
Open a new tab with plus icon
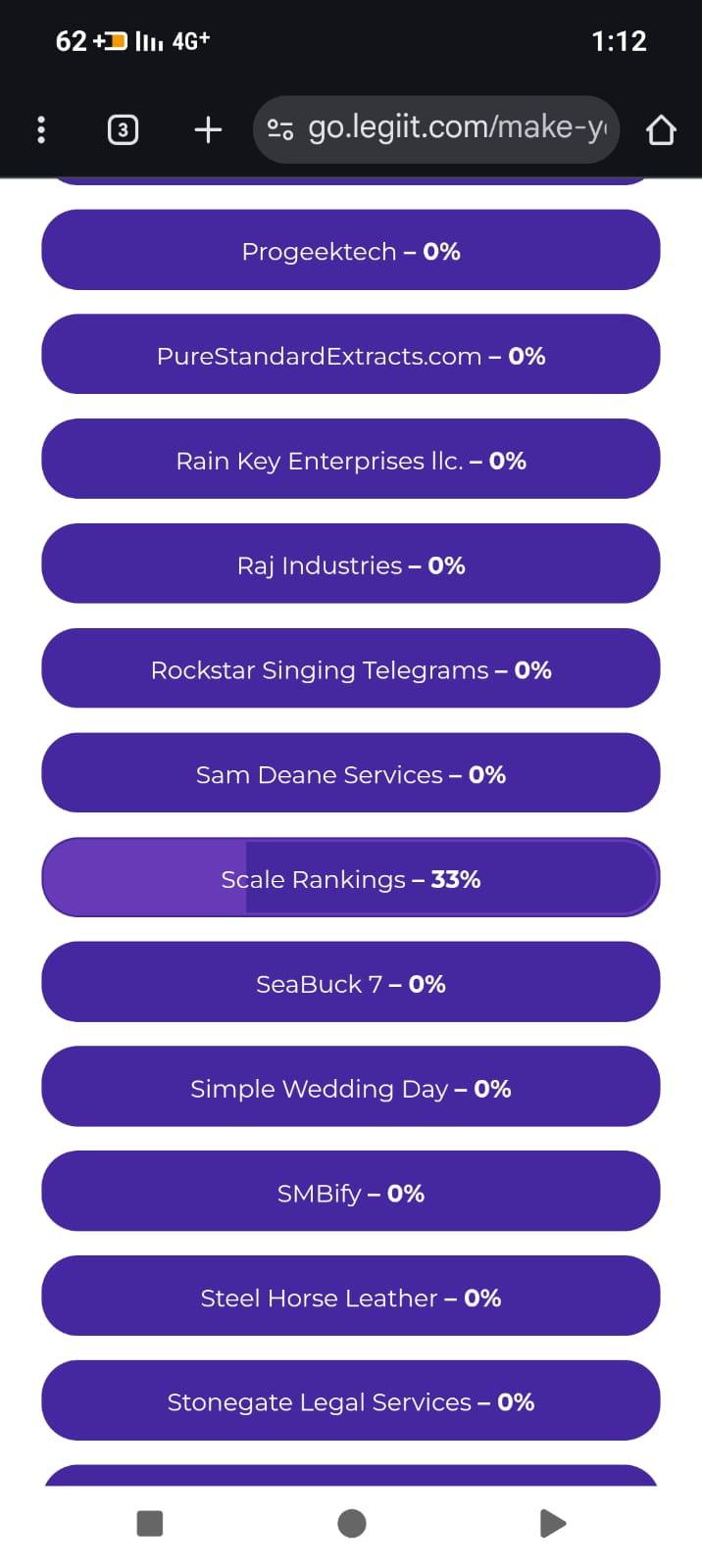208,129
